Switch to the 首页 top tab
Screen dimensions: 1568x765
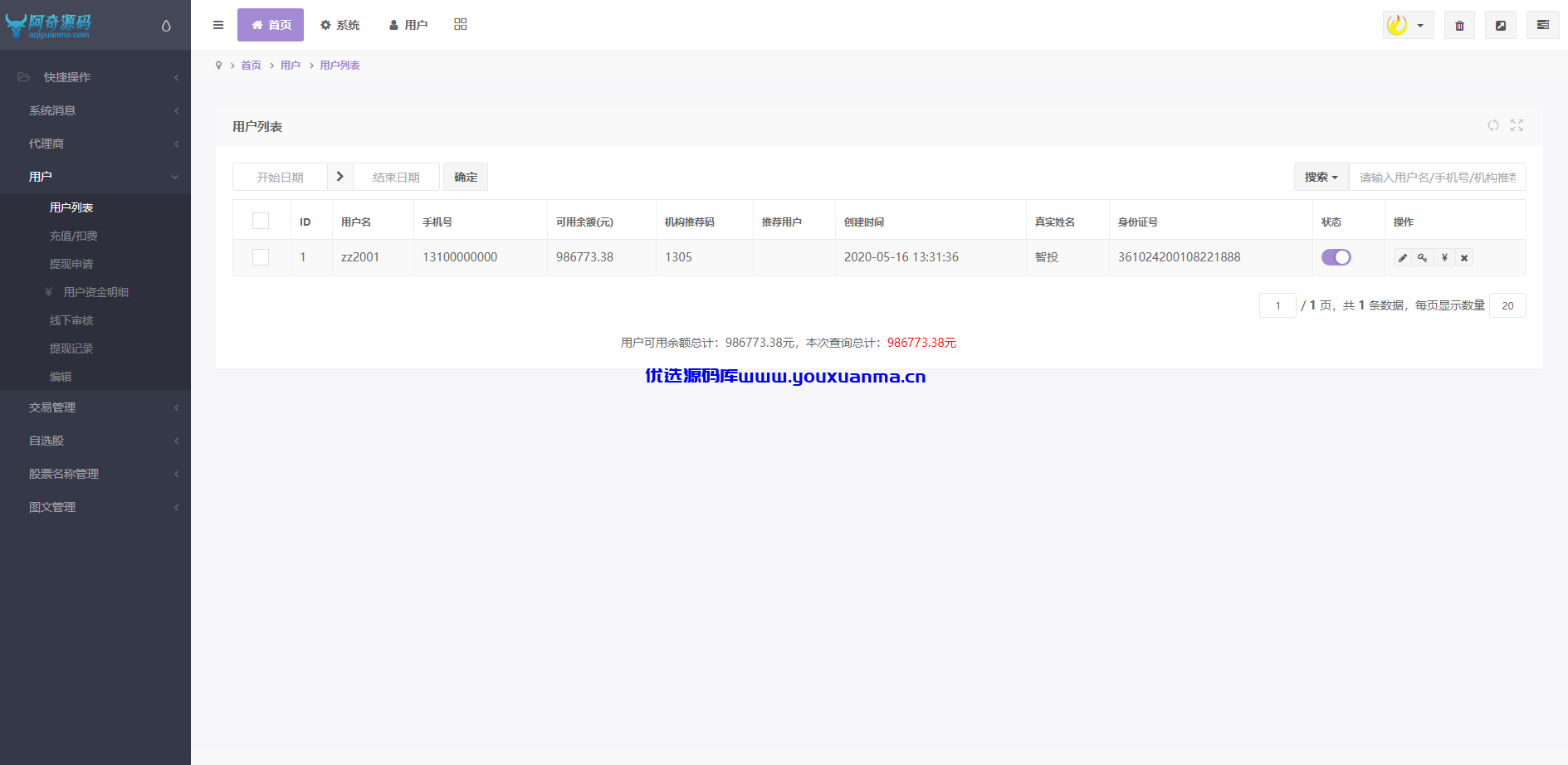tap(271, 25)
